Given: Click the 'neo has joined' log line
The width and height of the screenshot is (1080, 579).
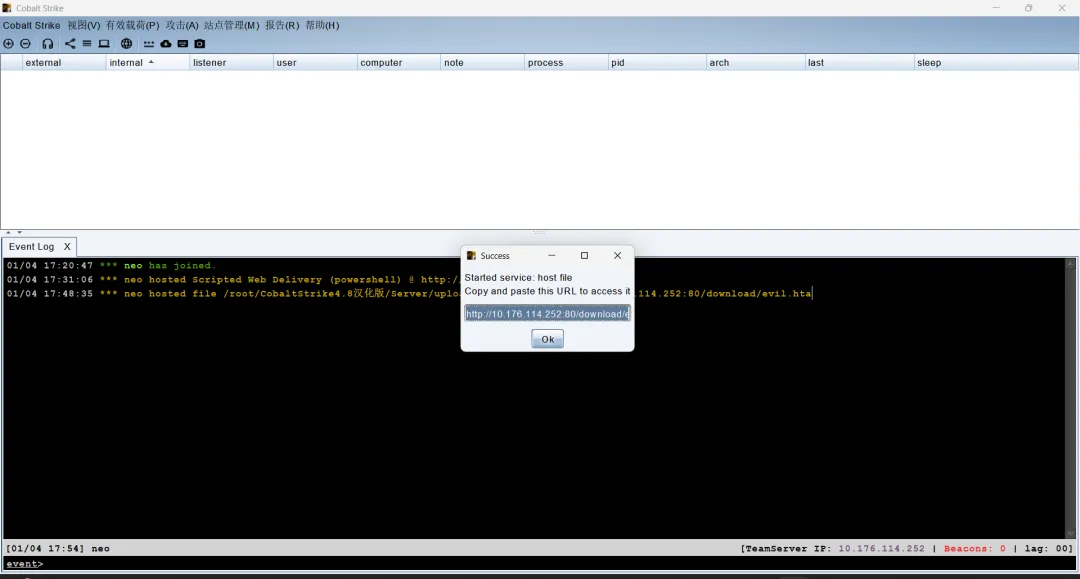Looking at the screenshot, I should point(111,266).
